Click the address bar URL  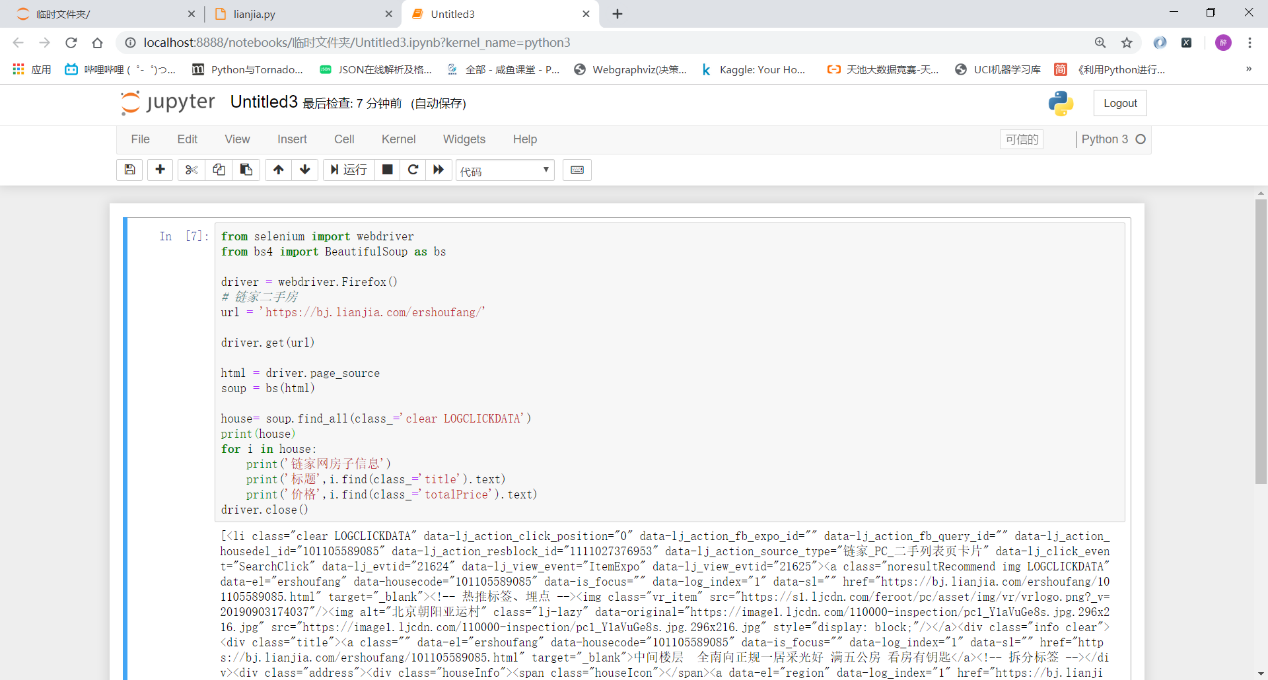click(357, 43)
